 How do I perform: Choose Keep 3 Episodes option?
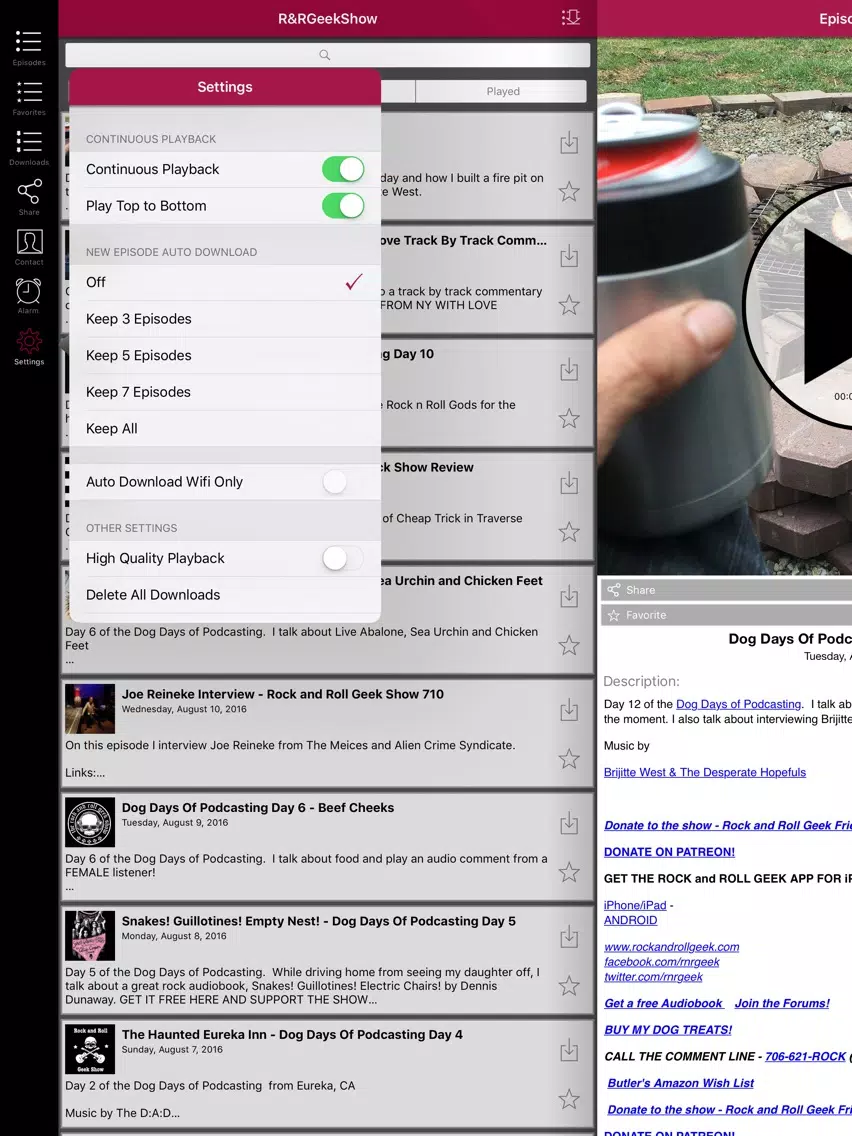pos(225,319)
